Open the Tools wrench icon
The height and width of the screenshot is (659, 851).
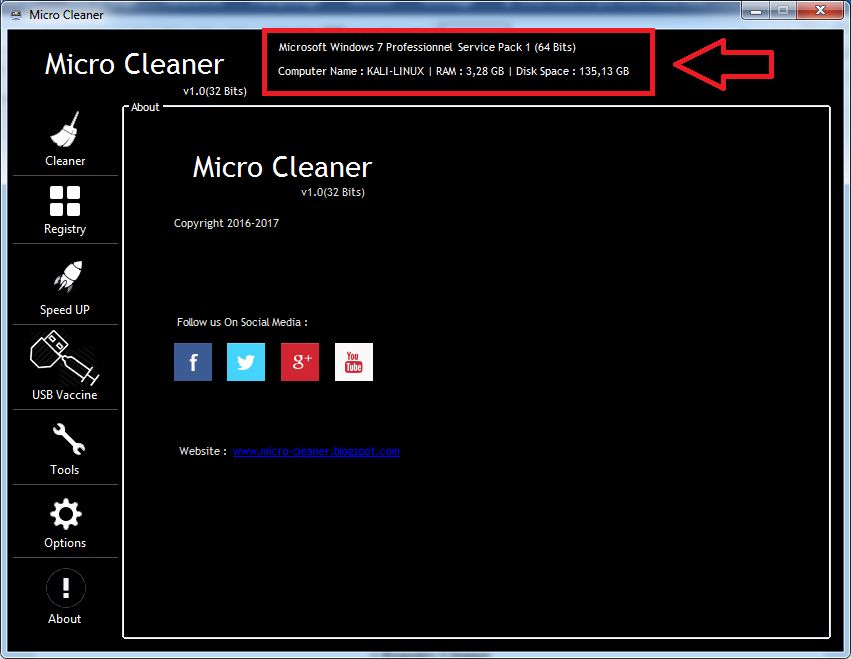[x=68, y=439]
